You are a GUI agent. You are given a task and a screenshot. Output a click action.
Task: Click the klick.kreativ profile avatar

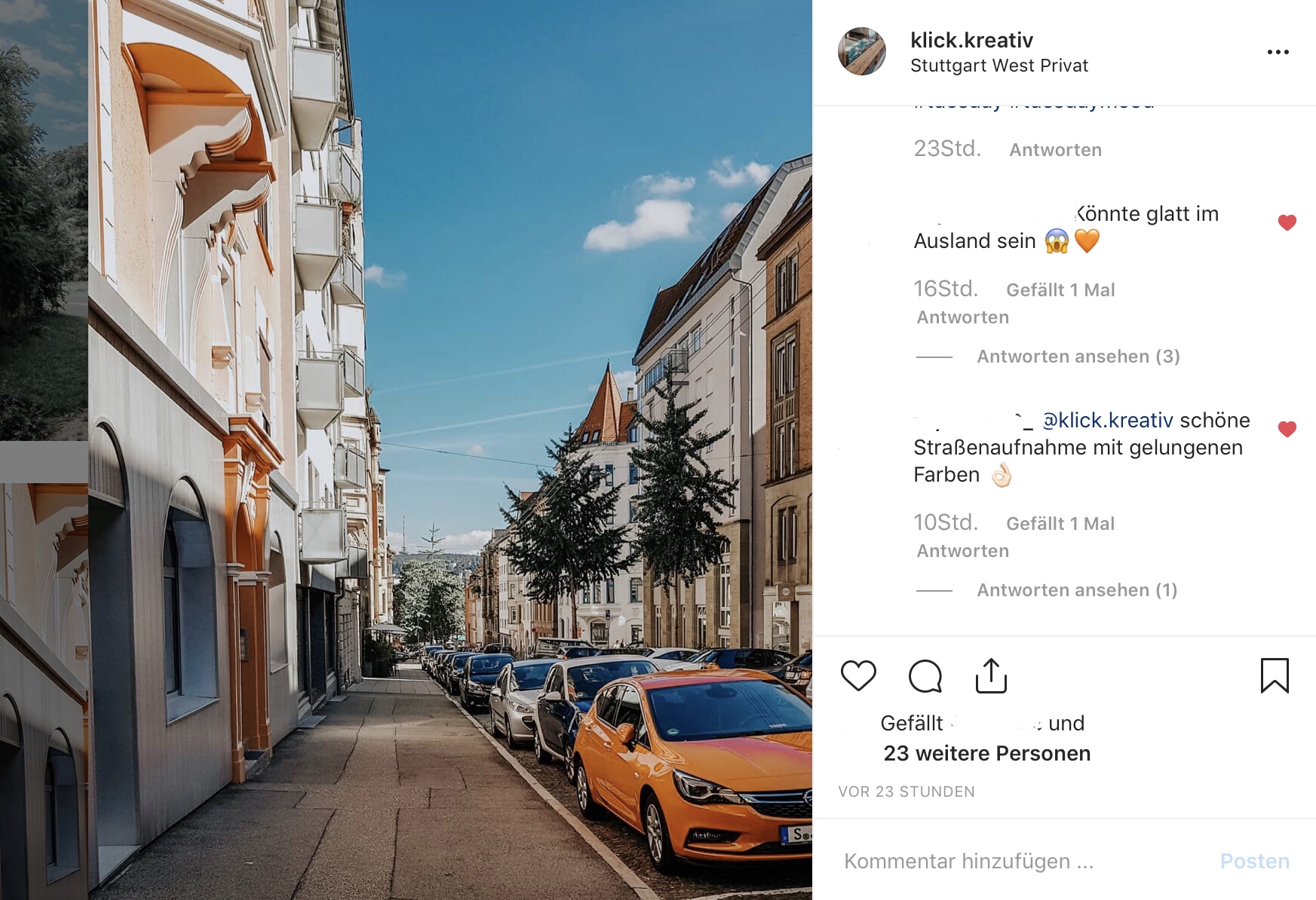(x=862, y=51)
